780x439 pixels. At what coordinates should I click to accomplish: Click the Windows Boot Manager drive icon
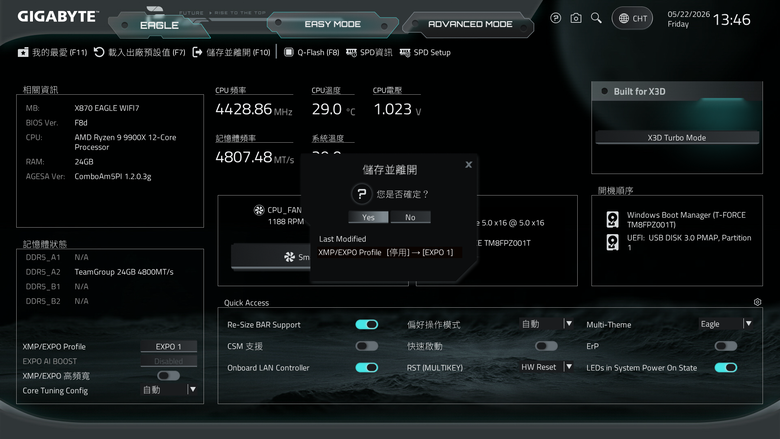click(612, 219)
